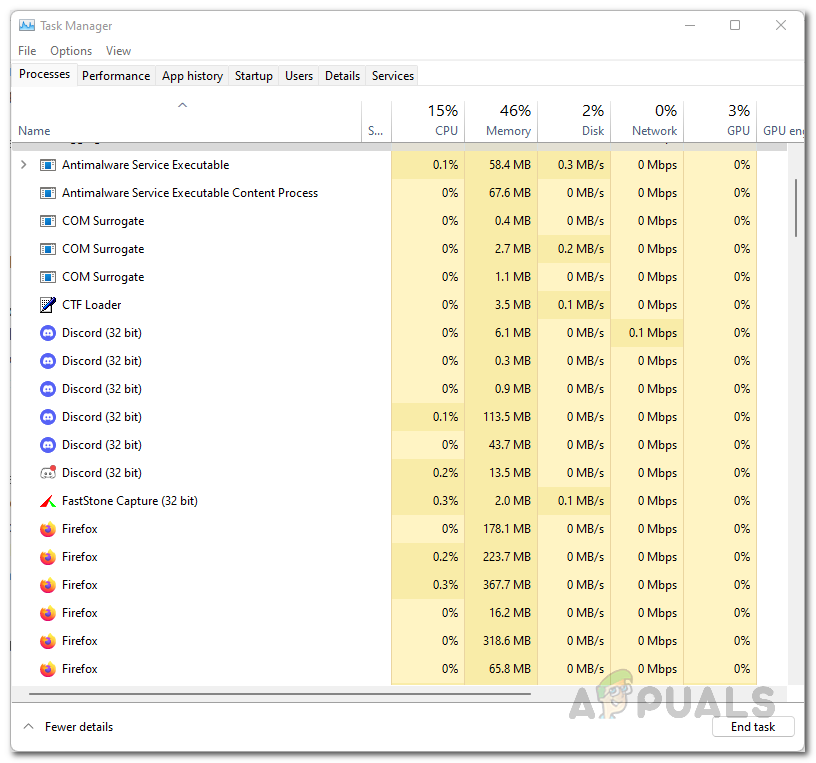
Task: Click Firefox icon in the 65.8 MB row
Action: [47, 669]
